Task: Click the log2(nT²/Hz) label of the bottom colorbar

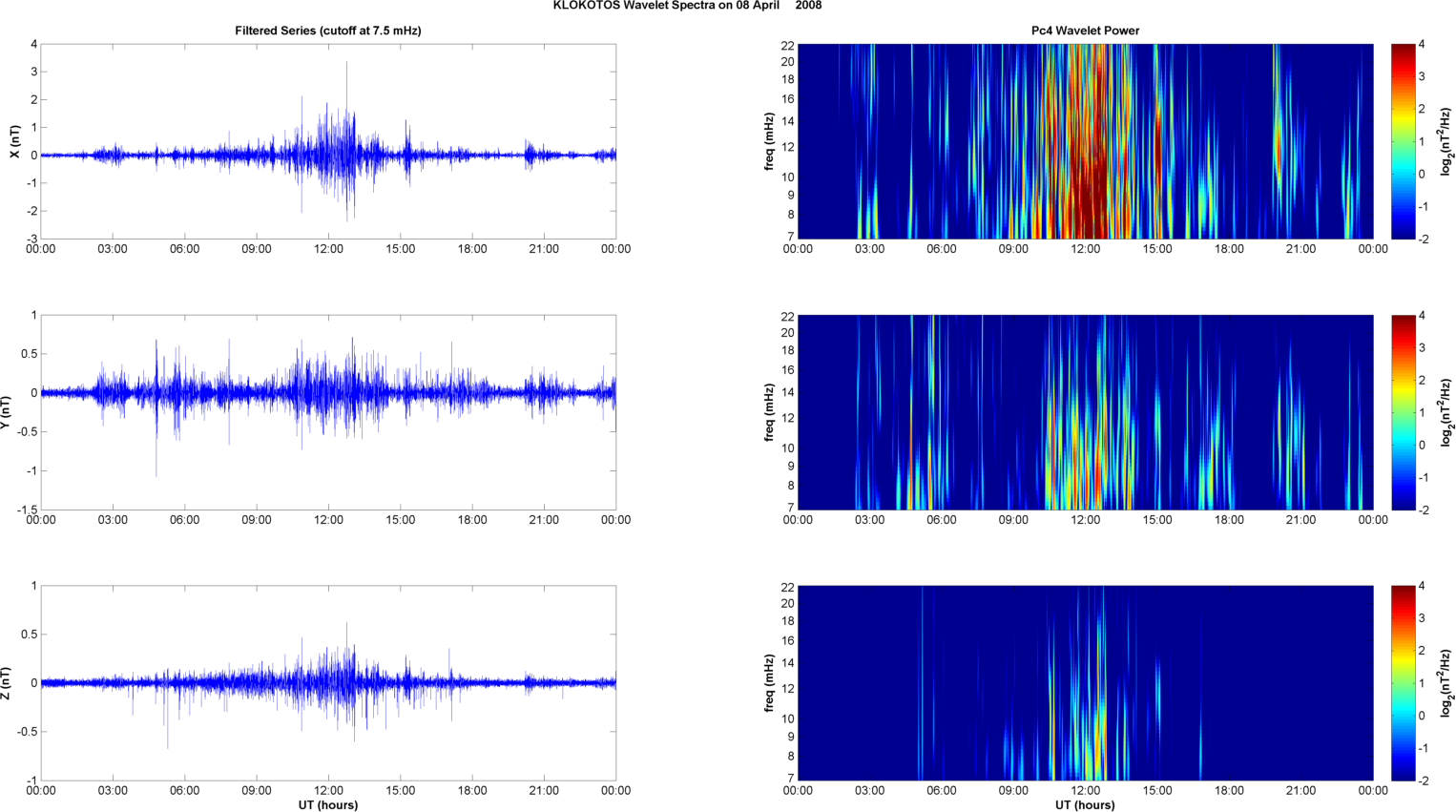Action: click(1447, 683)
